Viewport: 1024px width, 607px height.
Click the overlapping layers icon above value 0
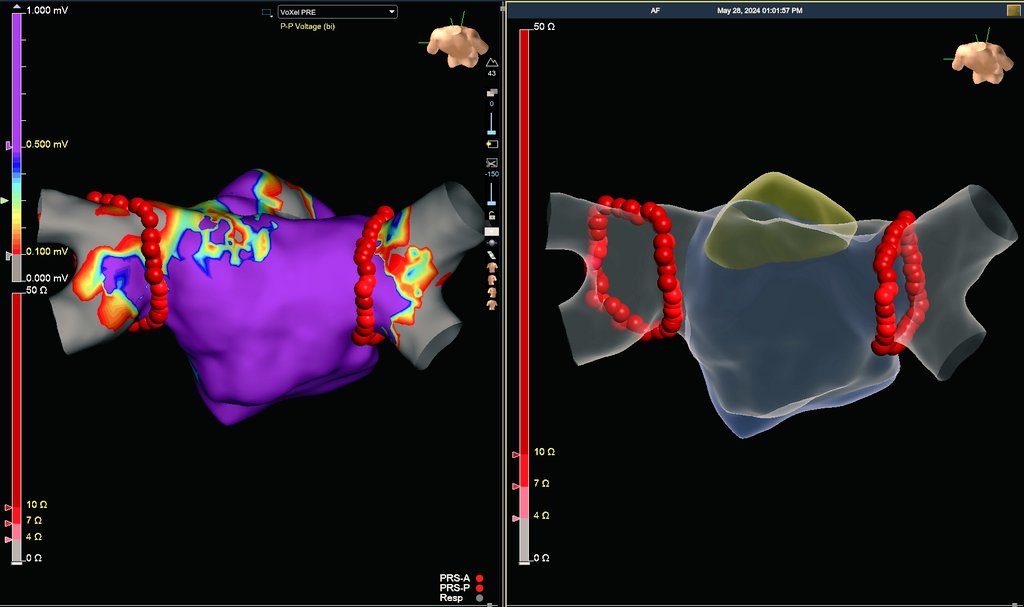tap(492, 93)
